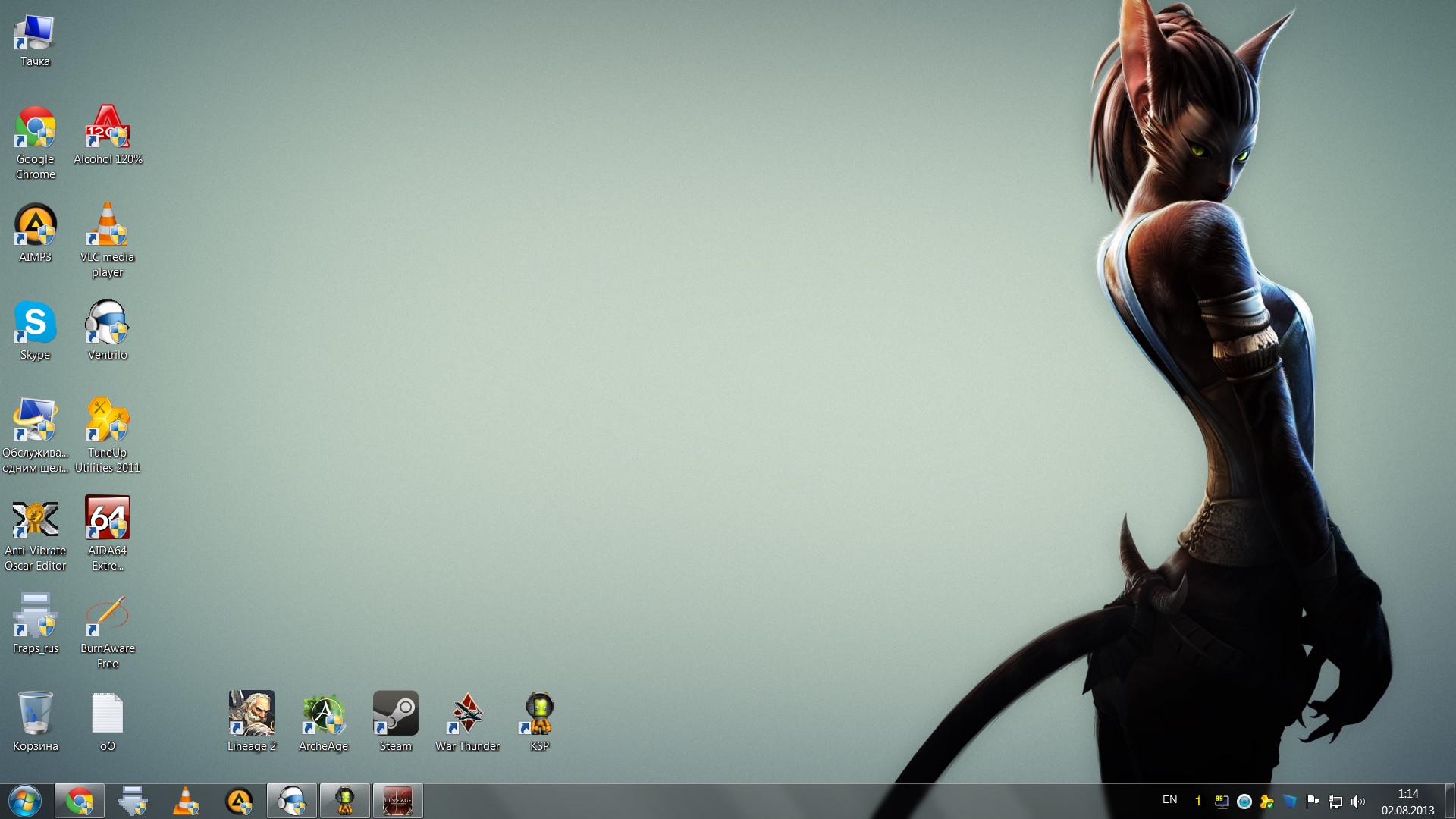The height and width of the screenshot is (819, 1456).
Task: Select the Fraps_rus desktop shortcut
Action: coord(35,624)
